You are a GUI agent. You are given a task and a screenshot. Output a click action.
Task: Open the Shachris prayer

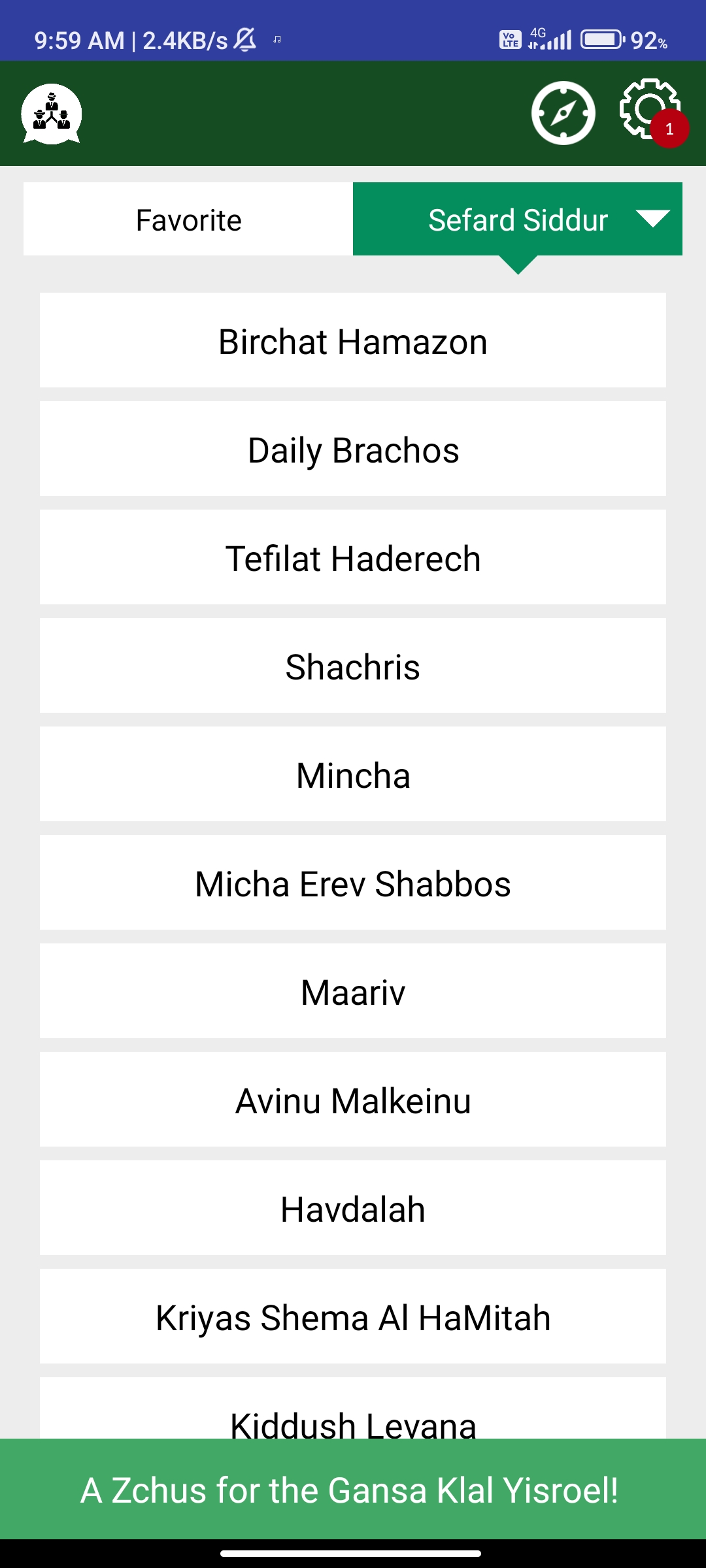click(x=353, y=666)
